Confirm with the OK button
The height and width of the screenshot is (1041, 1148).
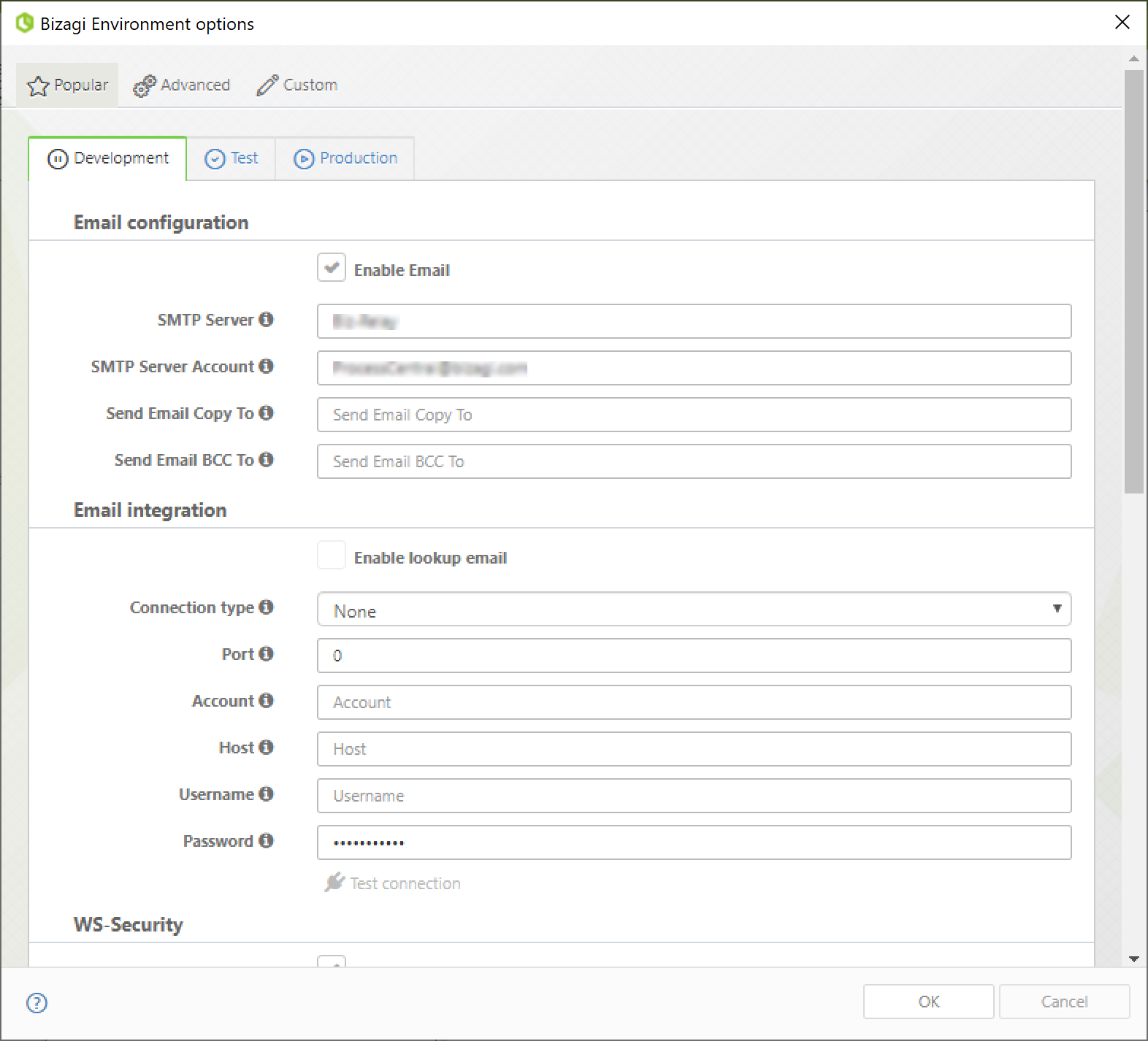[x=928, y=1002]
